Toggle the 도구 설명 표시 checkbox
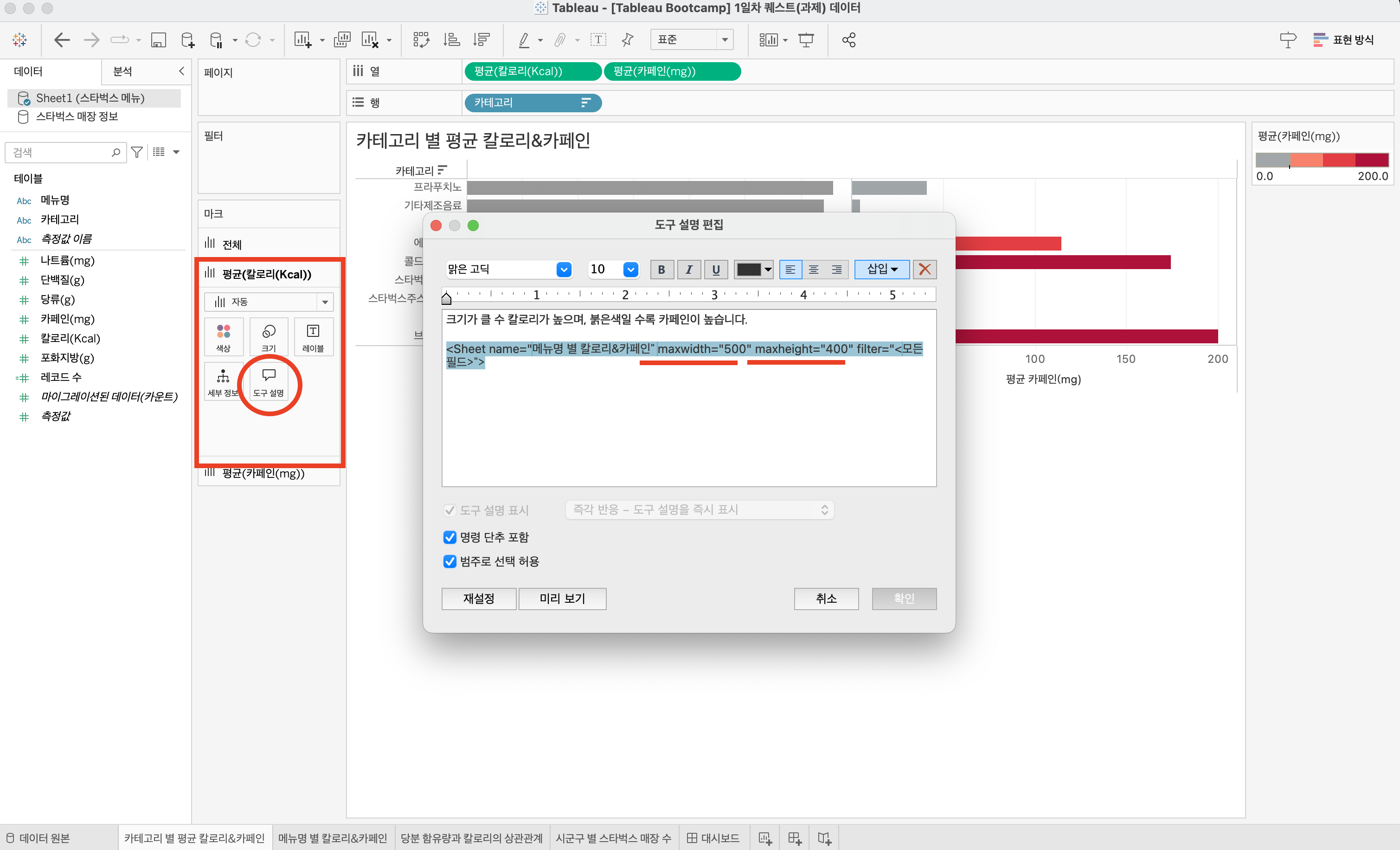 (x=450, y=510)
